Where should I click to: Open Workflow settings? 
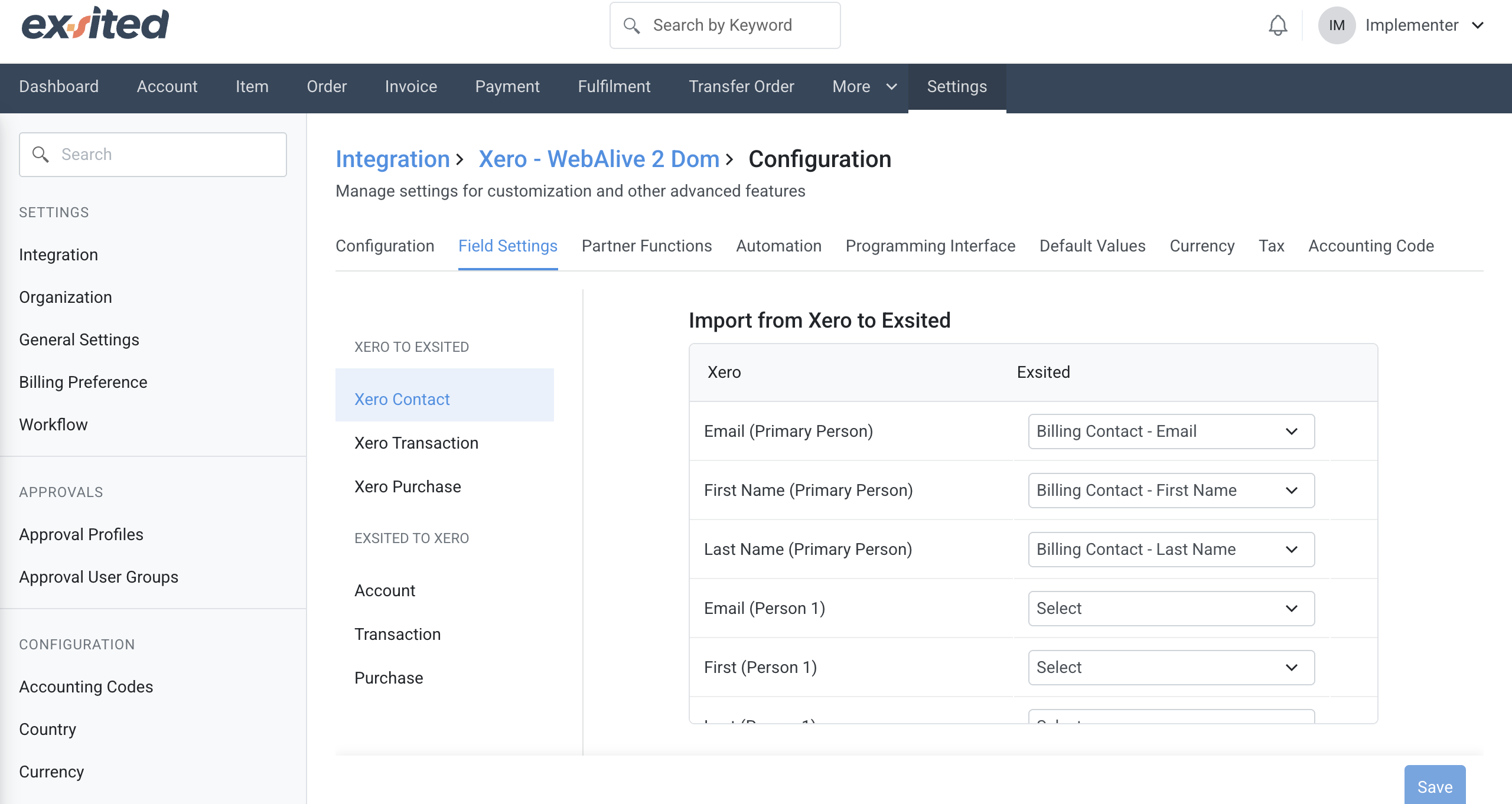click(53, 425)
